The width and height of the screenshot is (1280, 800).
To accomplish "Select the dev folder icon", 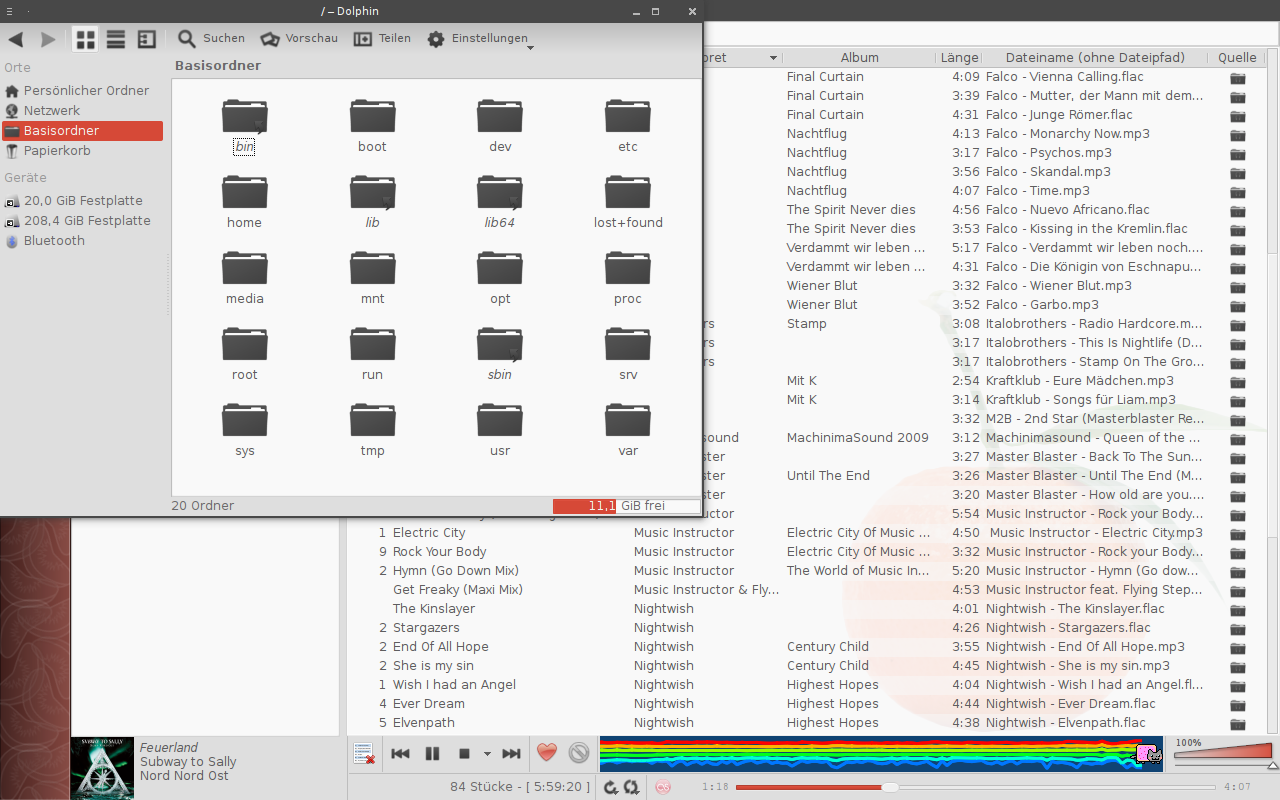I will (x=500, y=116).
